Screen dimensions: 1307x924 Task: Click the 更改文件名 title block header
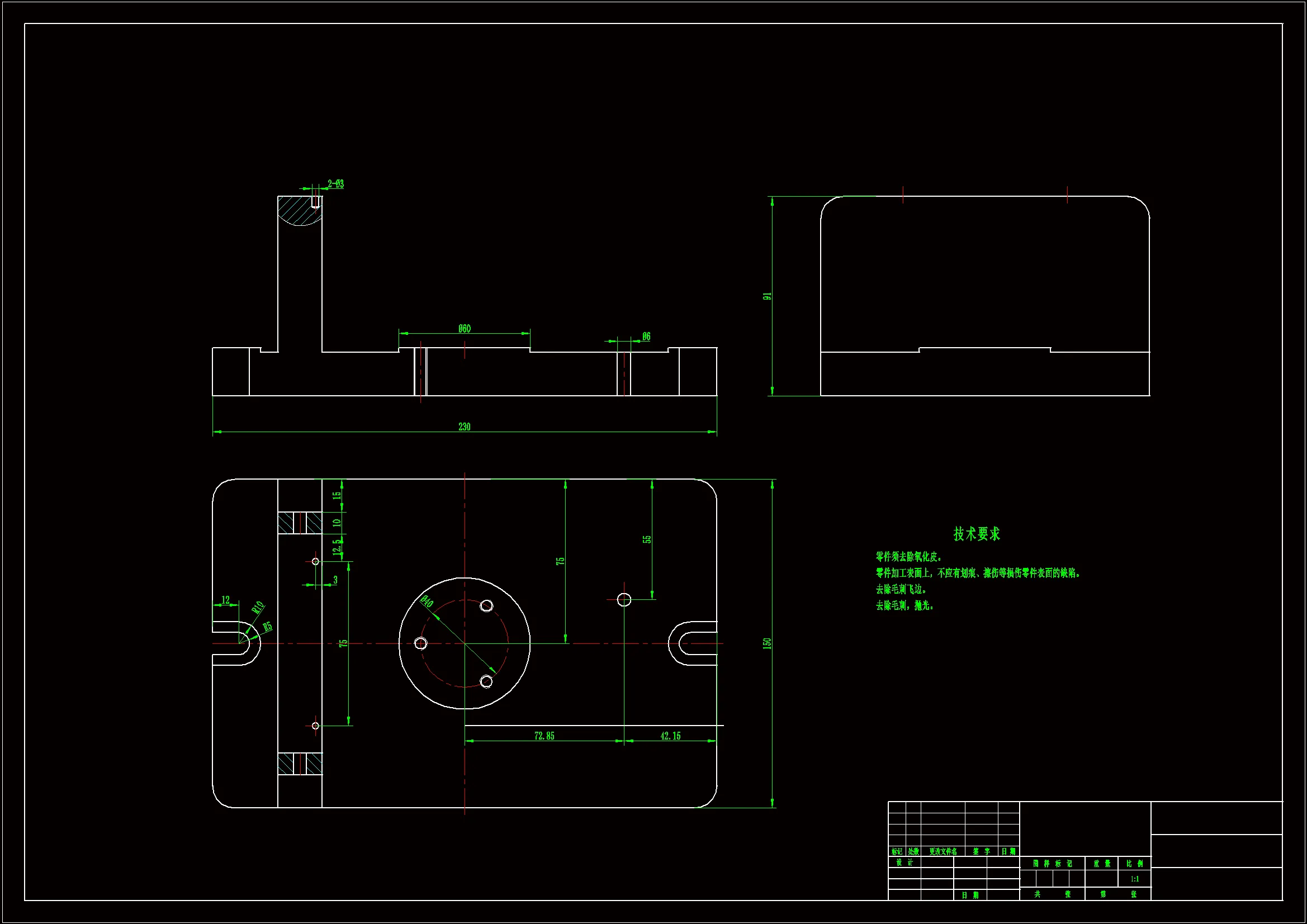click(943, 851)
